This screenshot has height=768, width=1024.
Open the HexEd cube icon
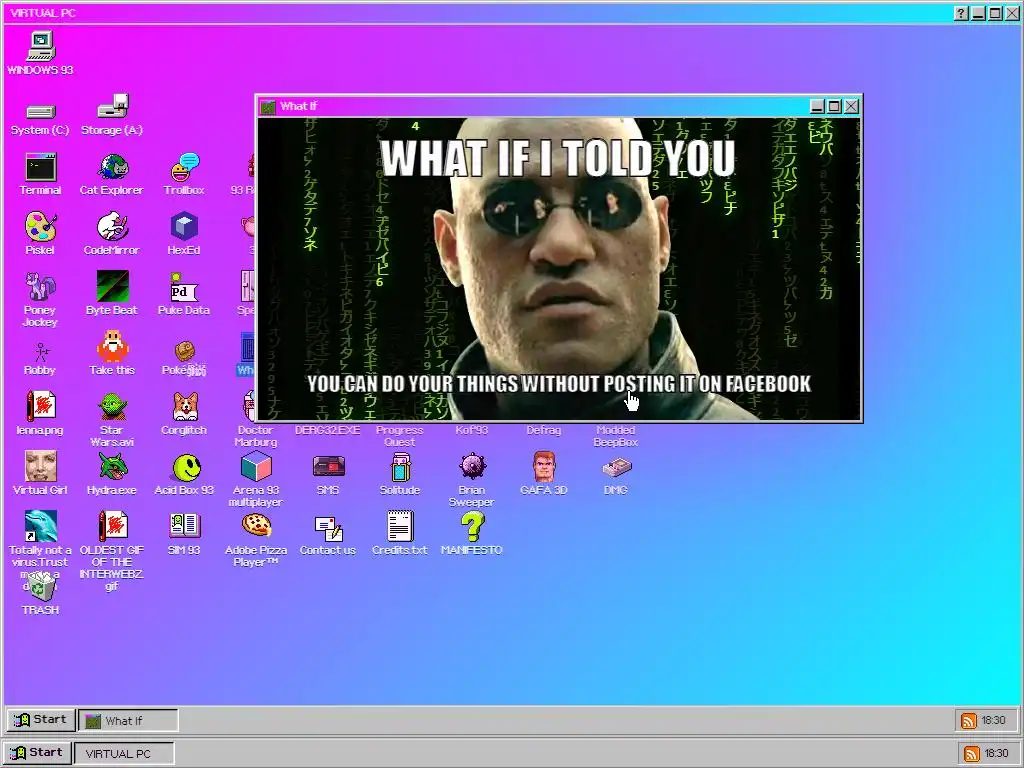coord(184,227)
